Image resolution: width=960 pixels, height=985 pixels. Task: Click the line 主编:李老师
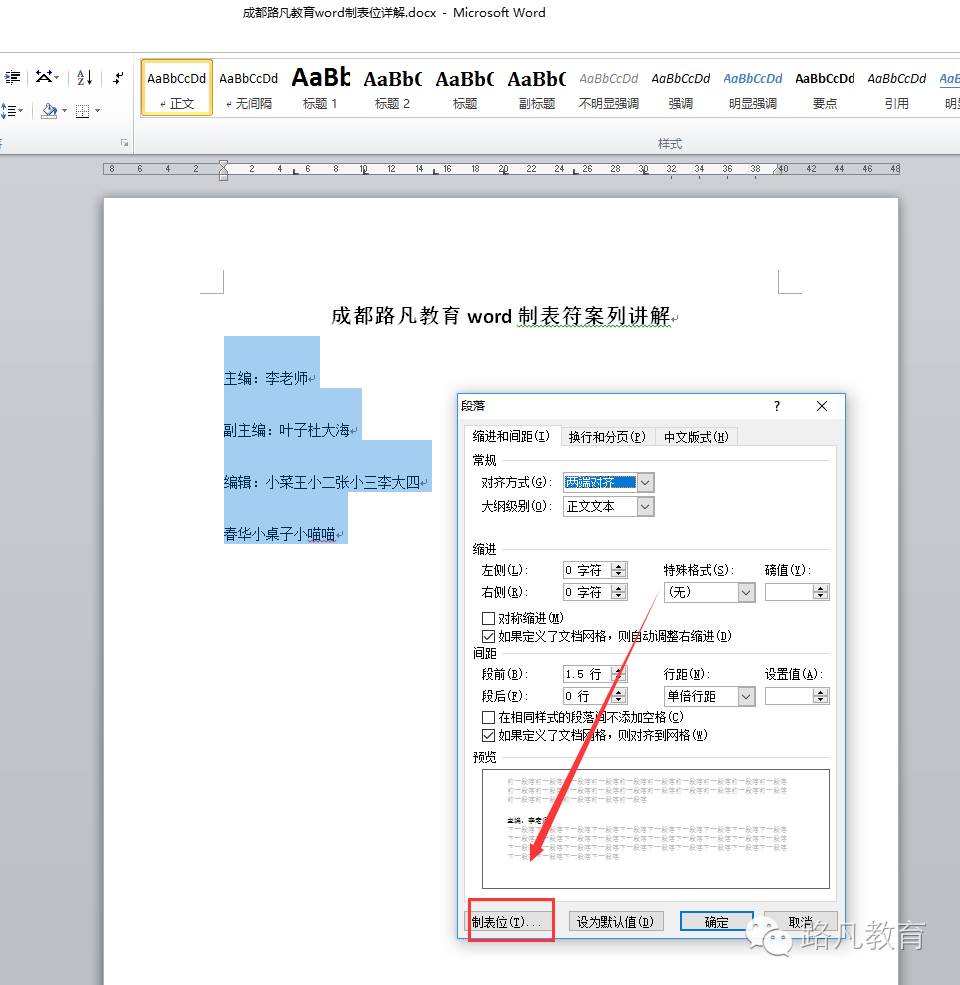pyautogui.click(x=266, y=378)
